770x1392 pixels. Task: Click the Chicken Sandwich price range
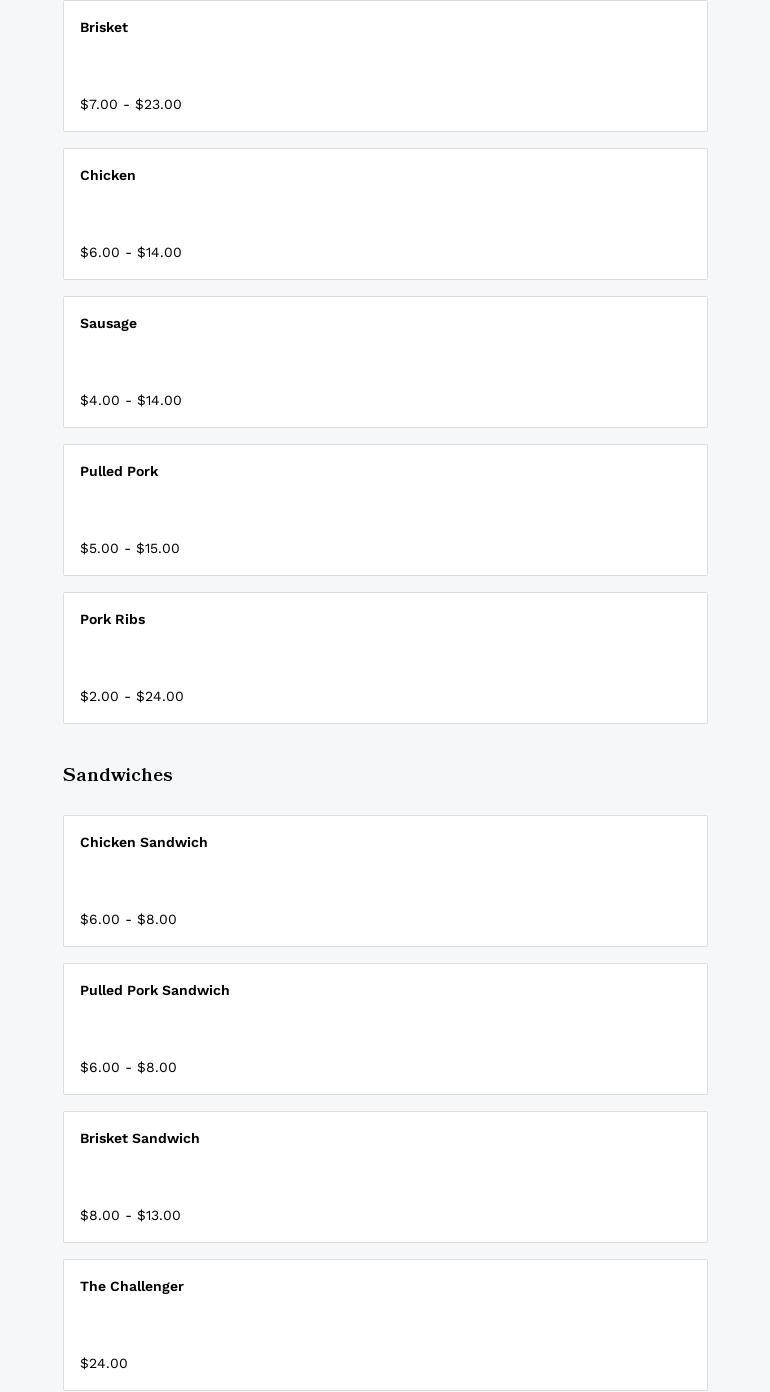tap(128, 920)
